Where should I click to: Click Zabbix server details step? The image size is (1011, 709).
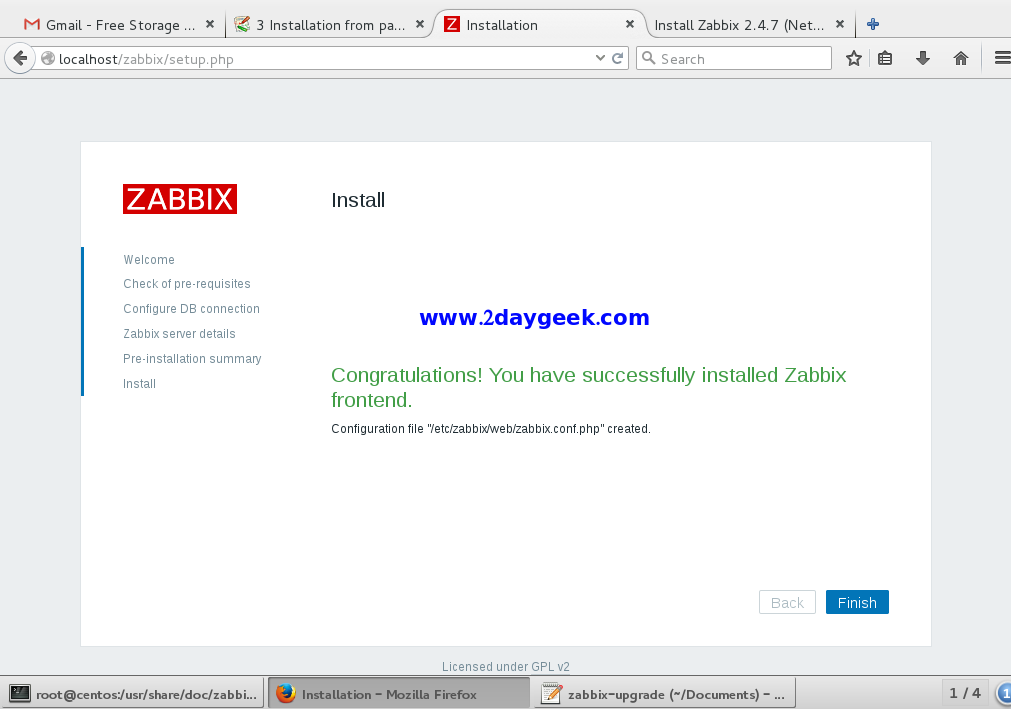click(179, 333)
